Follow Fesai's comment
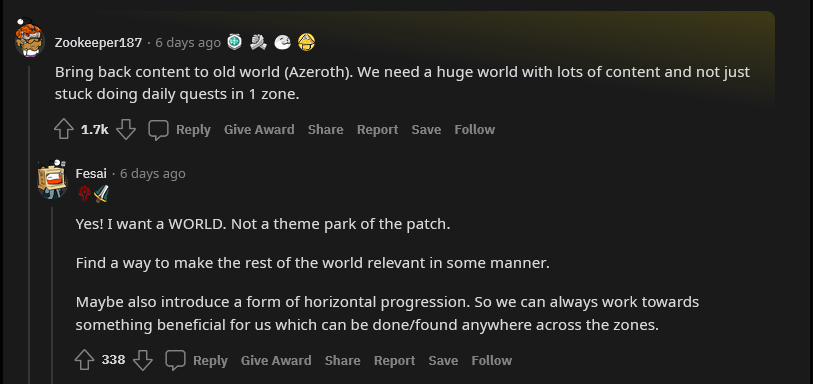Screen dimensions: 813x384 point(492,360)
